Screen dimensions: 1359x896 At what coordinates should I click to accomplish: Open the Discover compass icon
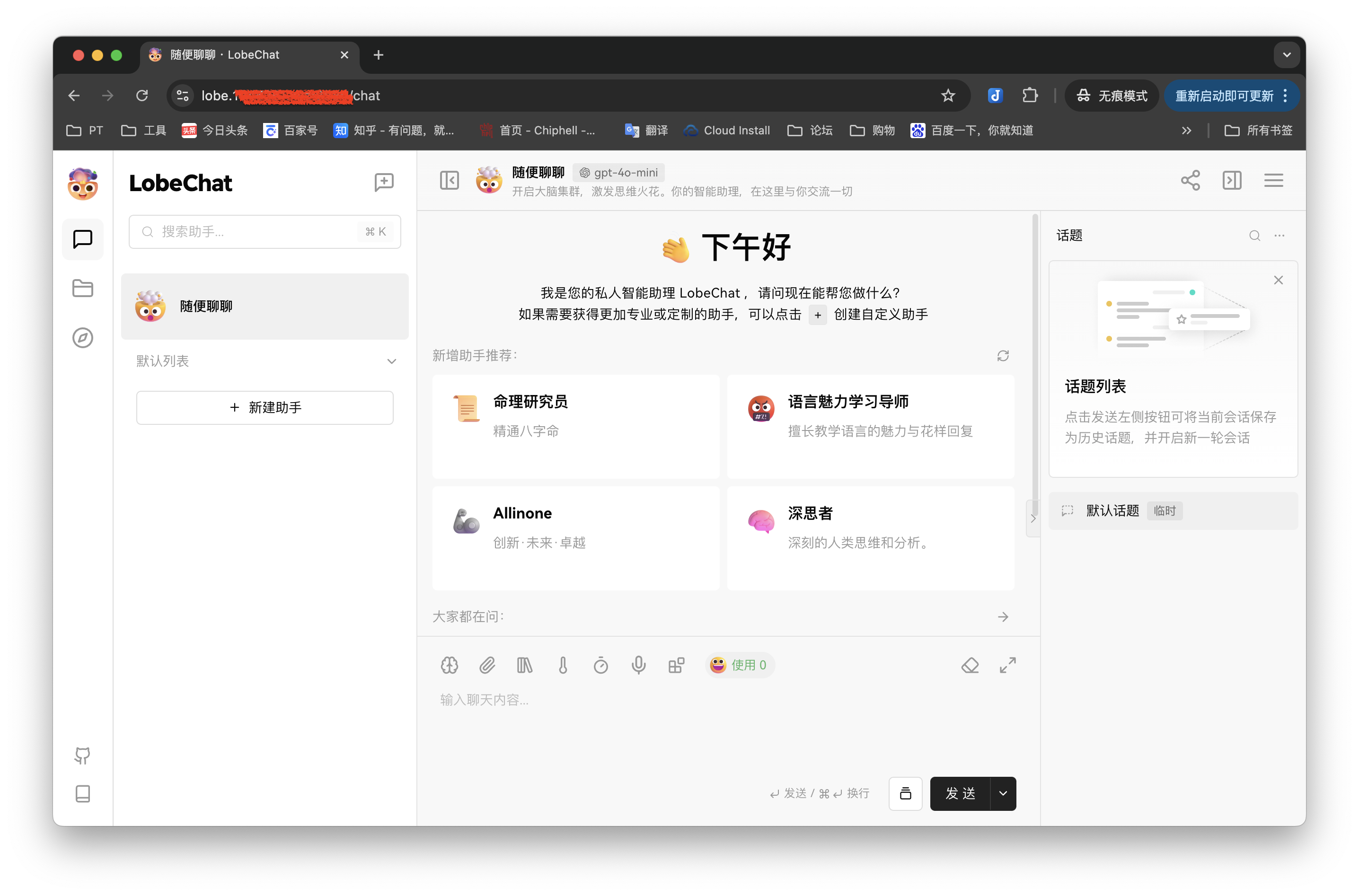pyautogui.click(x=83, y=338)
